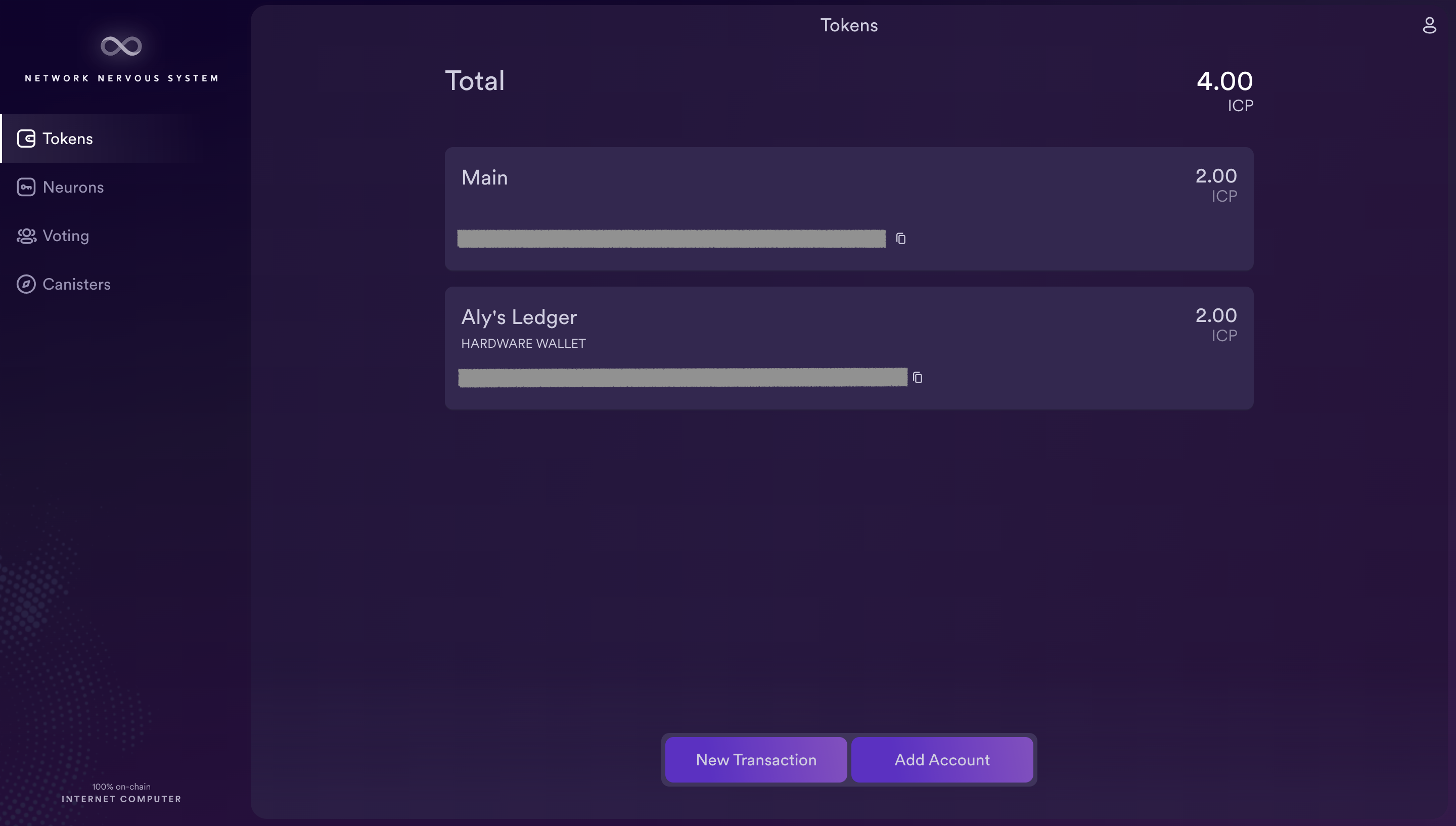
Task: Click the 2.00 balance of Aly's Ledger
Action: [x=1215, y=315]
